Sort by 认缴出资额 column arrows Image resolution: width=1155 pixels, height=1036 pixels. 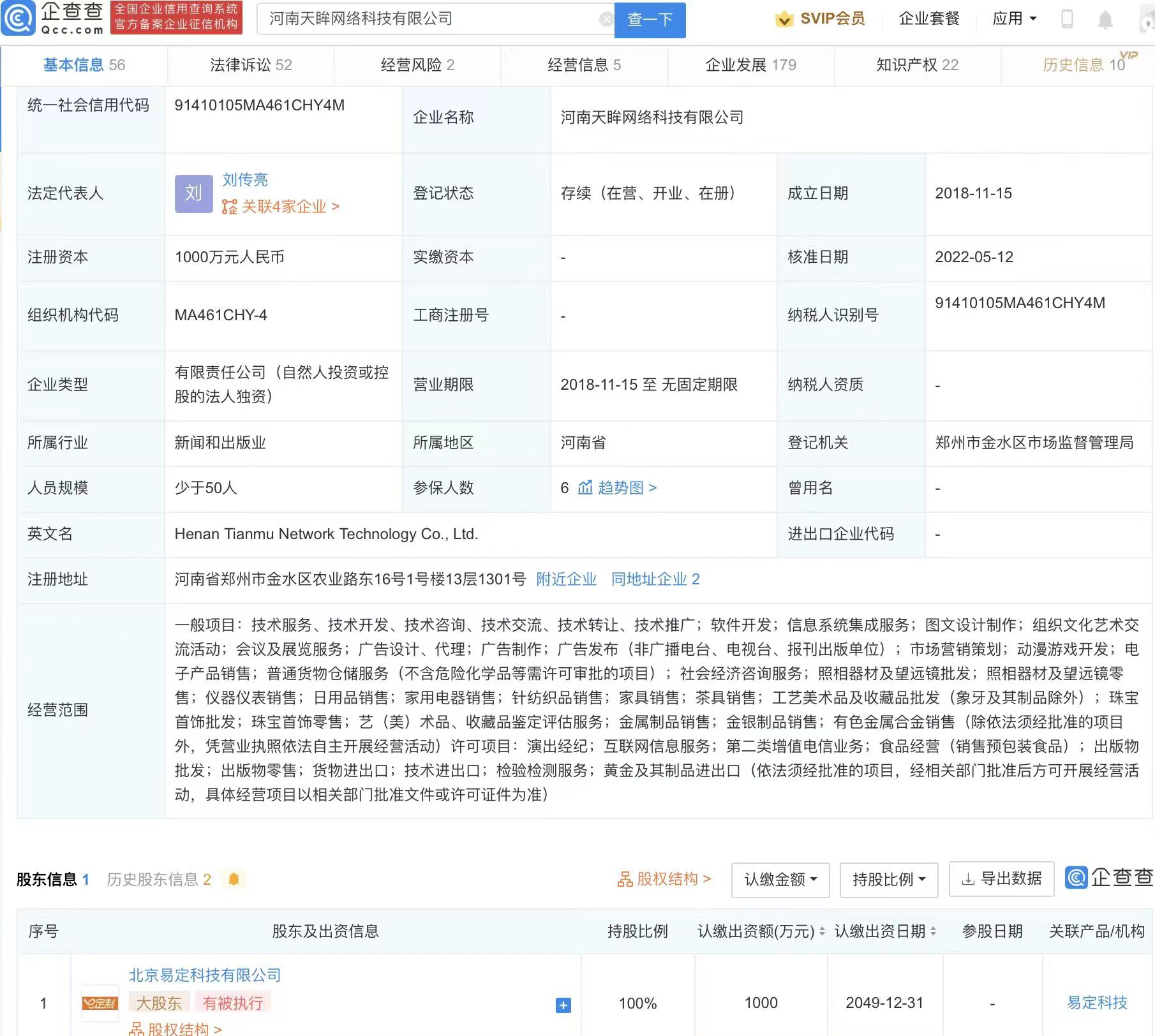822,931
